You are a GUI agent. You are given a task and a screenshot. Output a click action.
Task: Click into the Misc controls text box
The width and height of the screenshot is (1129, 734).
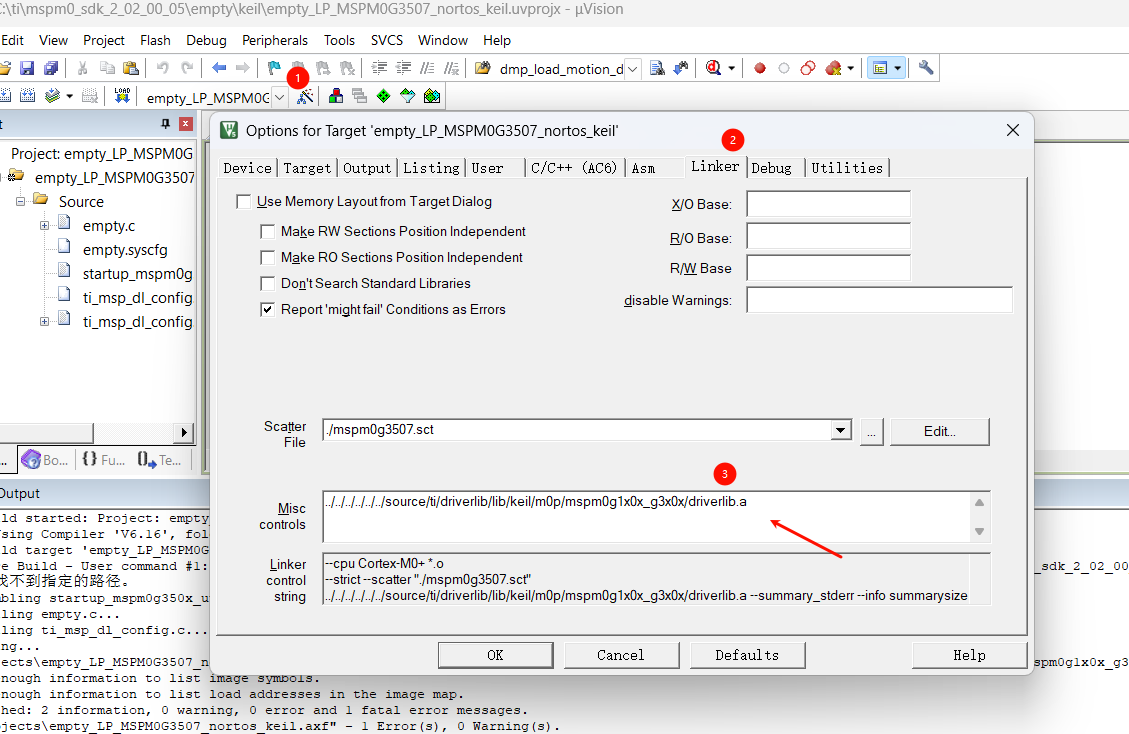(x=640, y=516)
